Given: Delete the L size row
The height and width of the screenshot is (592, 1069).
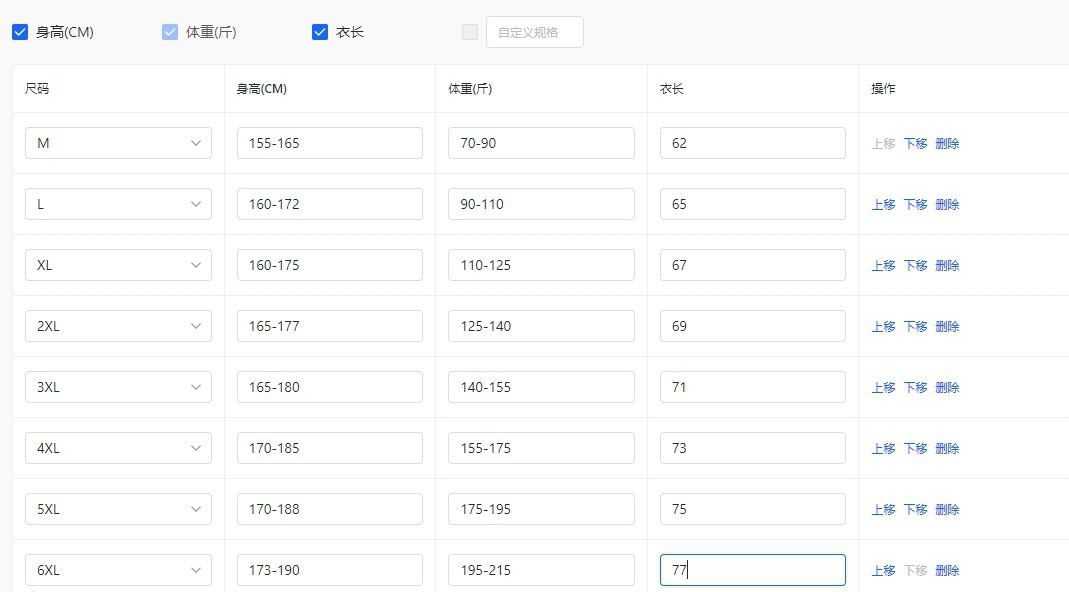Looking at the screenshot, I should point(947,204).
